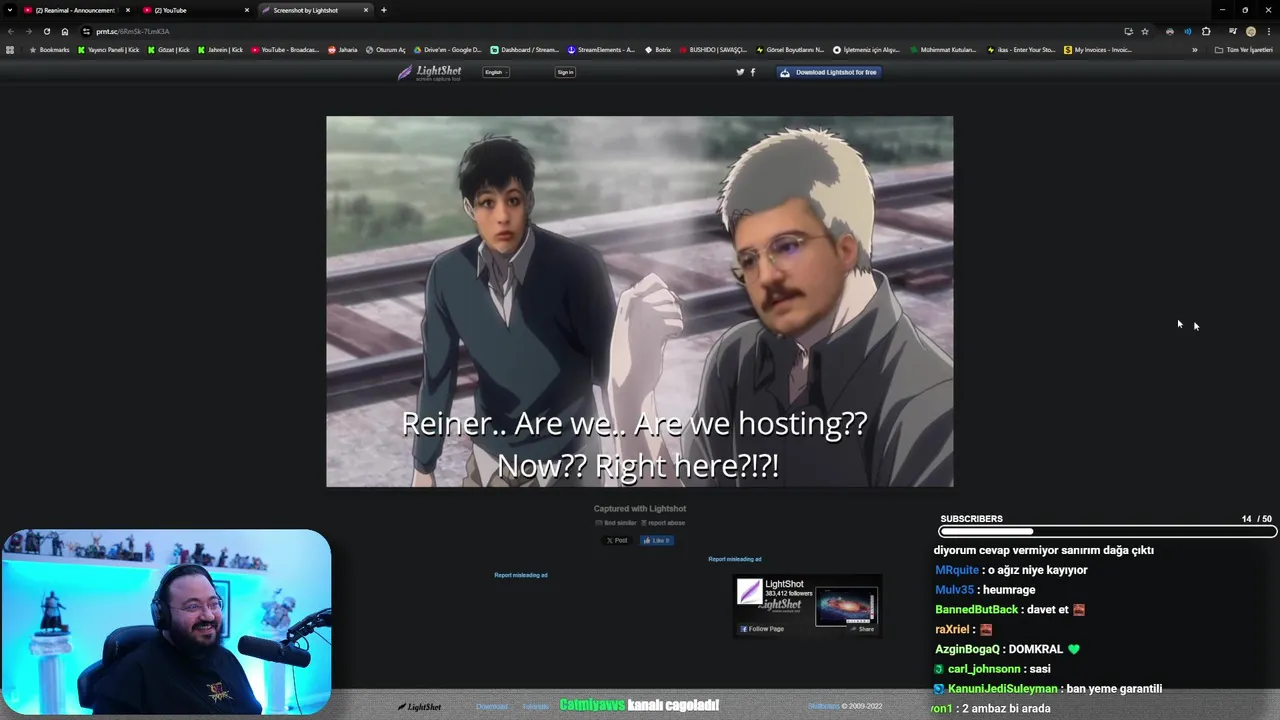Share via the X Post button

pos(617,540)
